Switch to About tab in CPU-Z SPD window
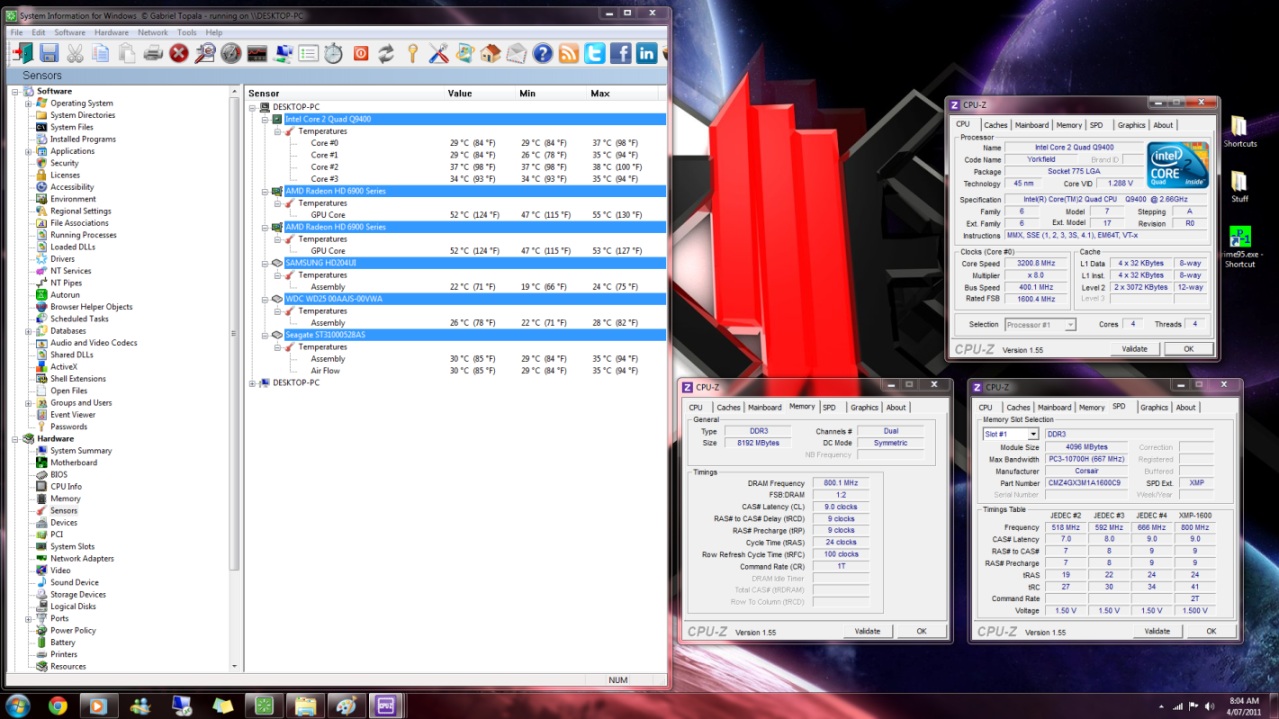Viewport: 1279px width, 719px height. (x=1186, y=407)
